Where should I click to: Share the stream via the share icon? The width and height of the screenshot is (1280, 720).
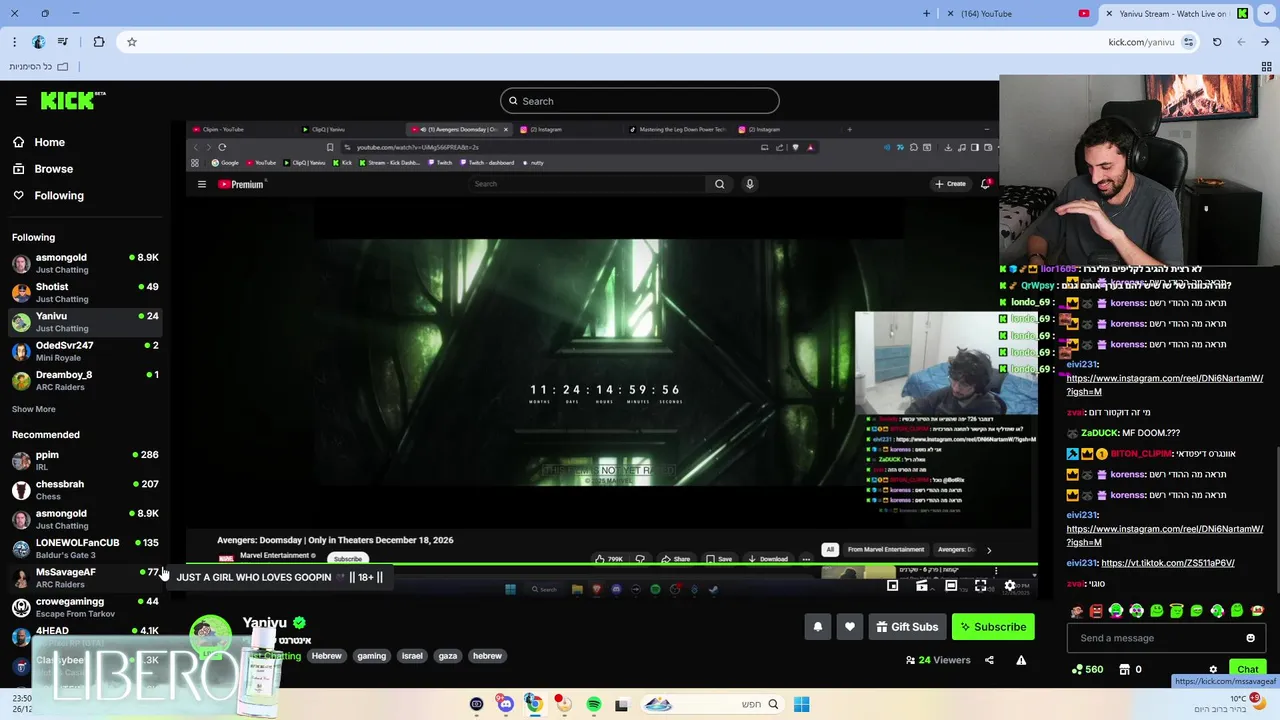click(989, 660)
